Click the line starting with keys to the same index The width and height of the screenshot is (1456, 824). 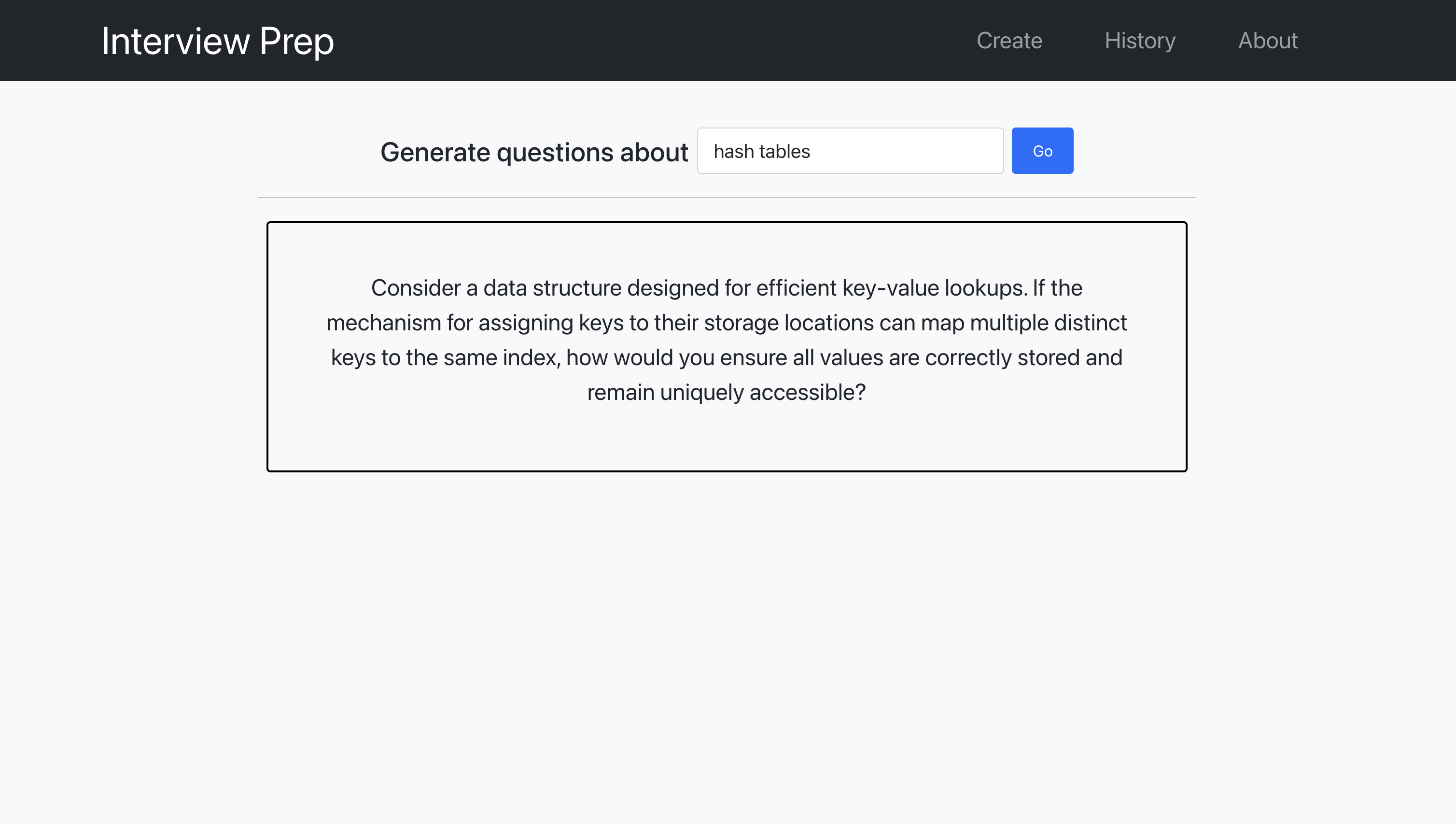pyautogui.click(x=726, y=358)
